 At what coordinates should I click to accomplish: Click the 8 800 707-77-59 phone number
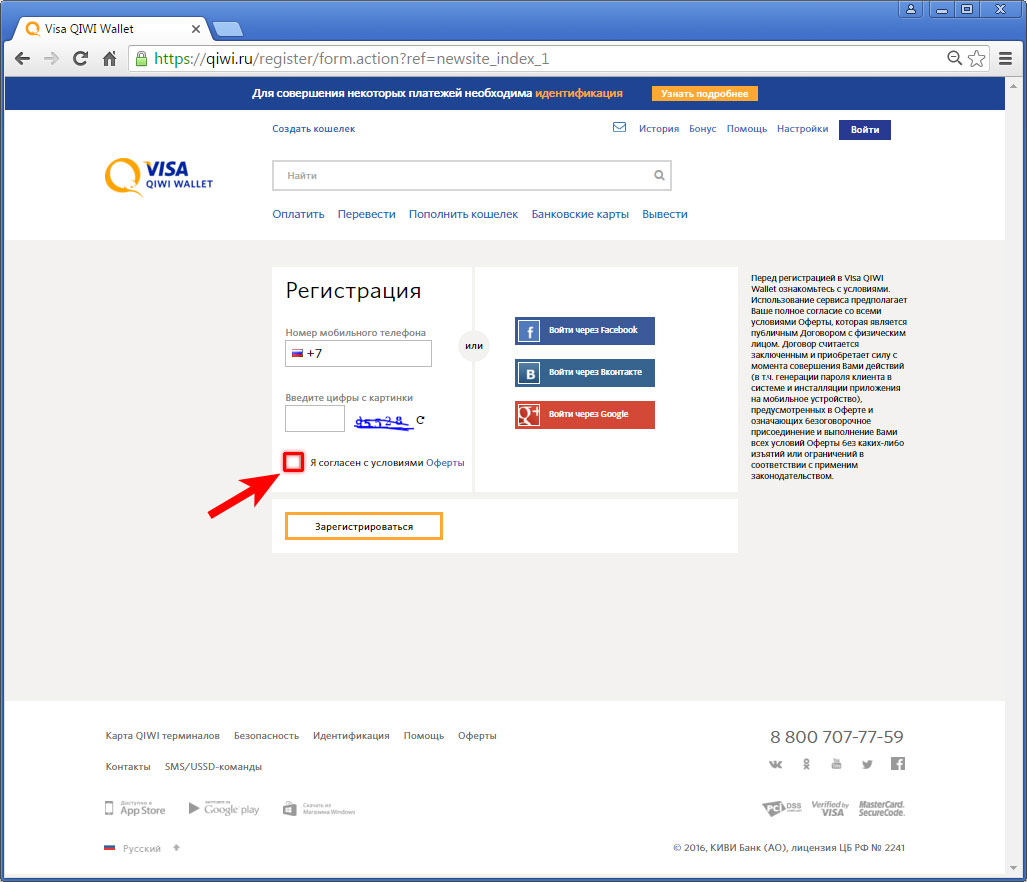pyautogui.click(x=836, y=737)
